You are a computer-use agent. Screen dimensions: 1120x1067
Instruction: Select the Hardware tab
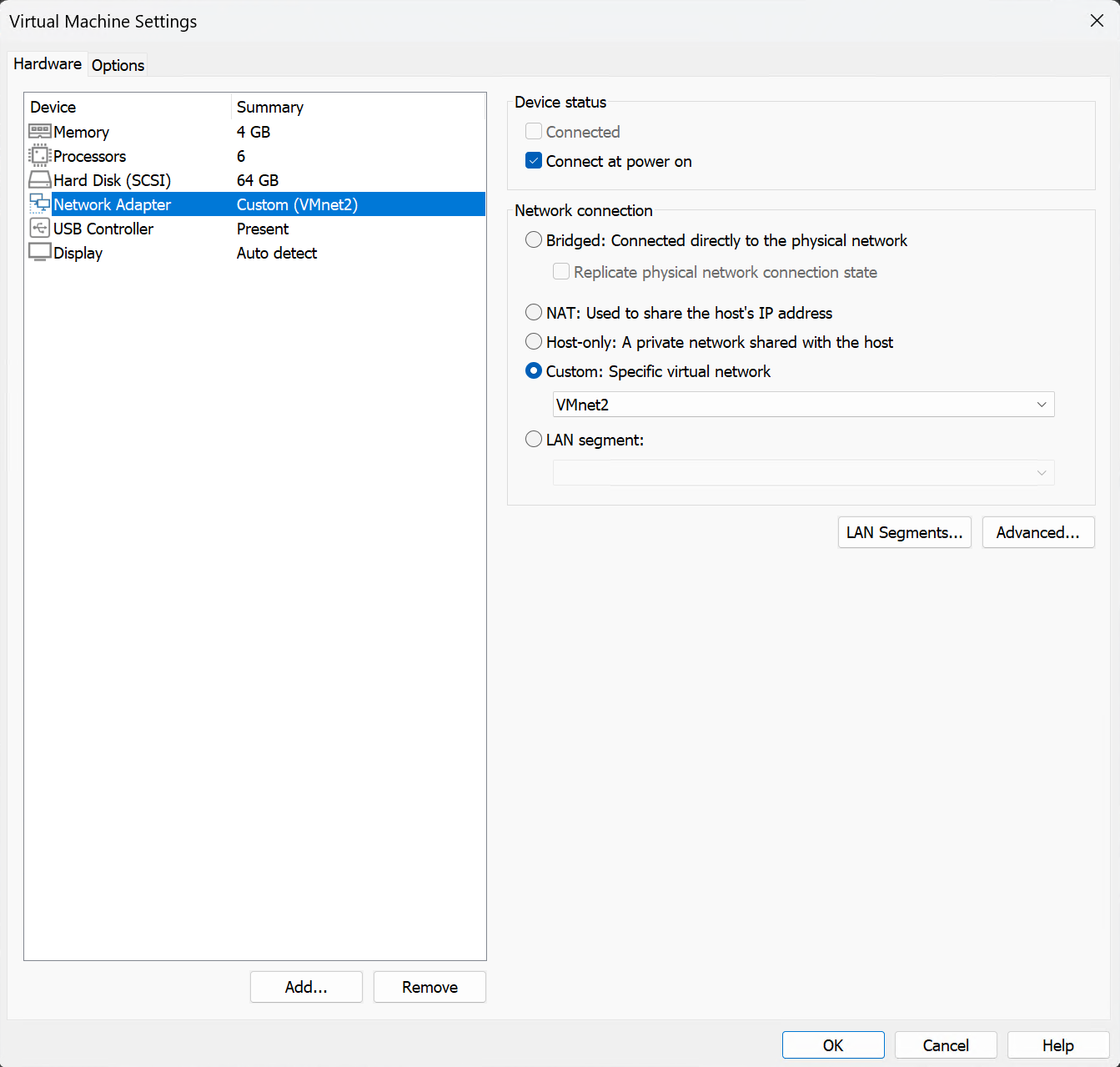[48, 64]
